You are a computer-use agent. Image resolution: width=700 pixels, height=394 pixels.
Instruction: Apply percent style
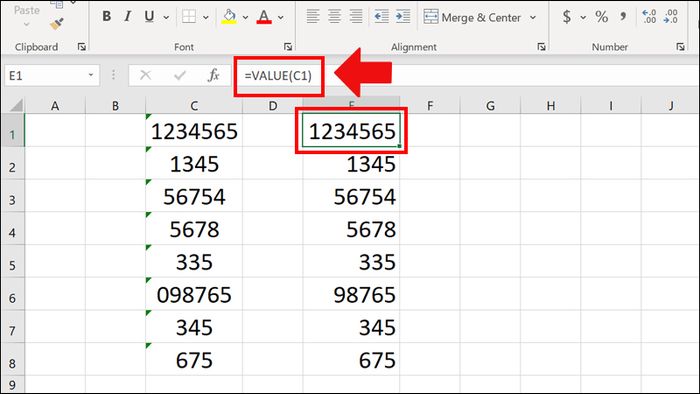[x=601, y=17]
